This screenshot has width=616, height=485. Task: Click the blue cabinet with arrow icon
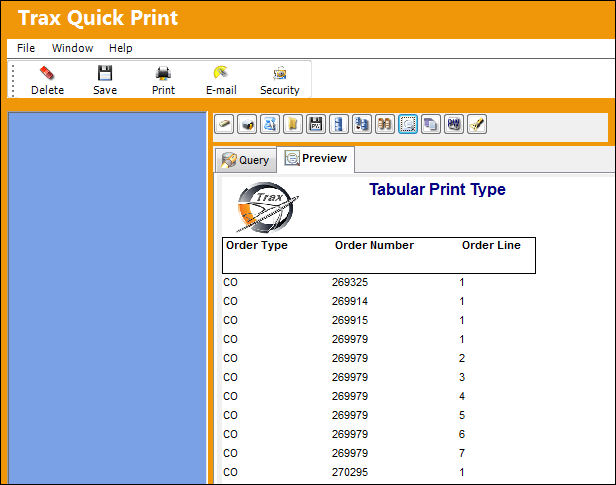[x=362, y=124]
